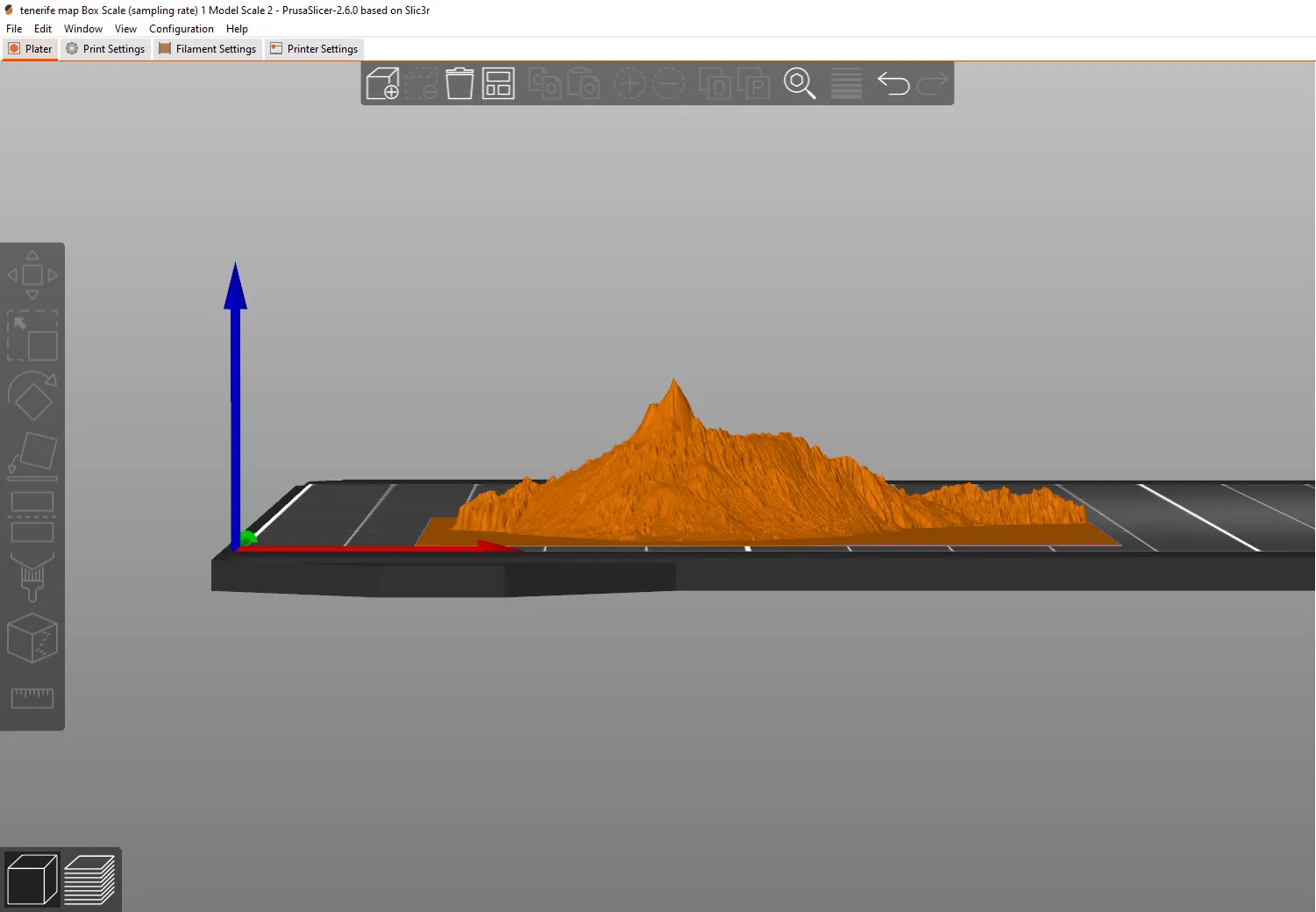1316x912 pixels.
Task: Open the File menu
Action: [14, 29]
